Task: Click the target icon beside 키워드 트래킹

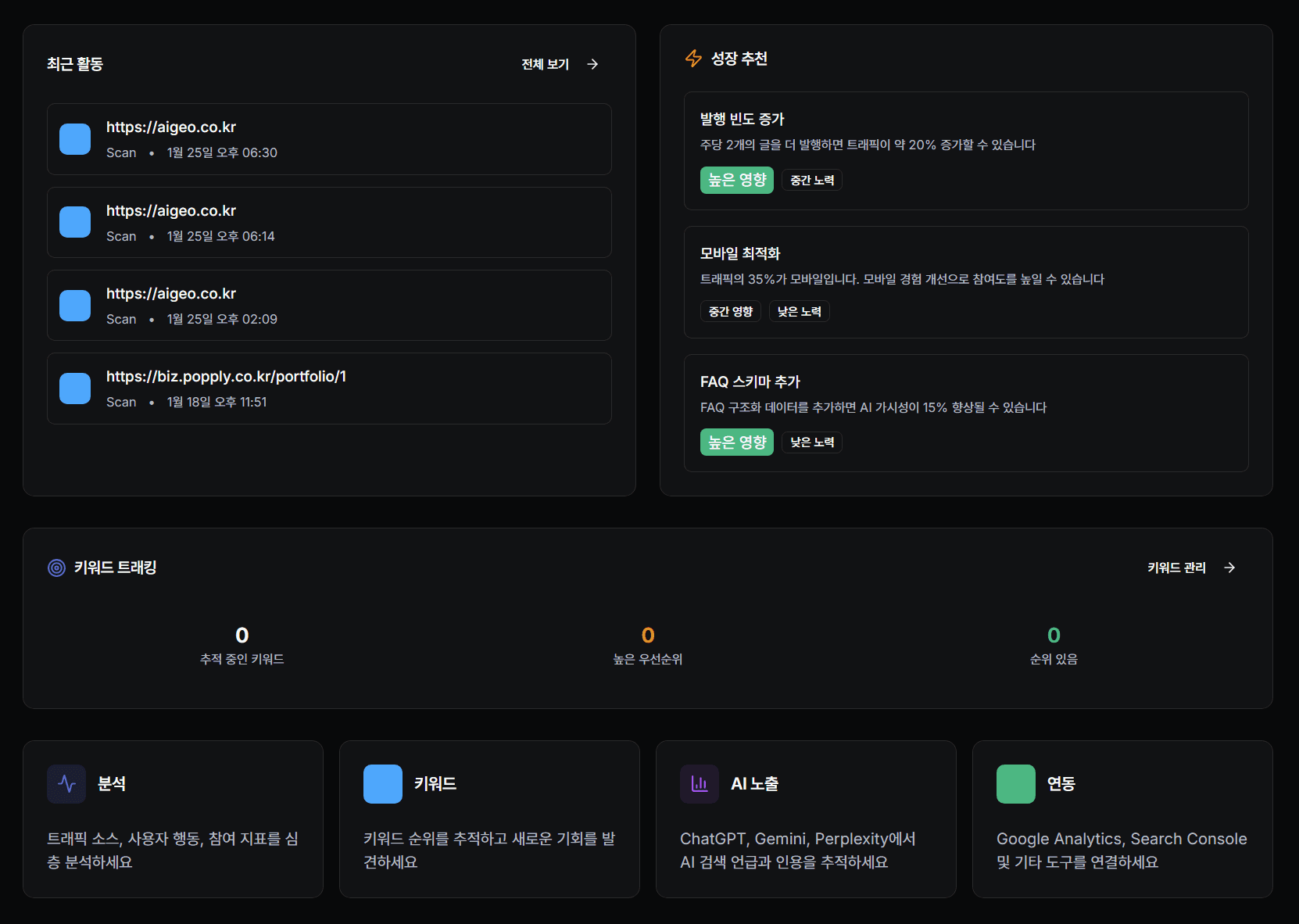Action: point(55,568)
